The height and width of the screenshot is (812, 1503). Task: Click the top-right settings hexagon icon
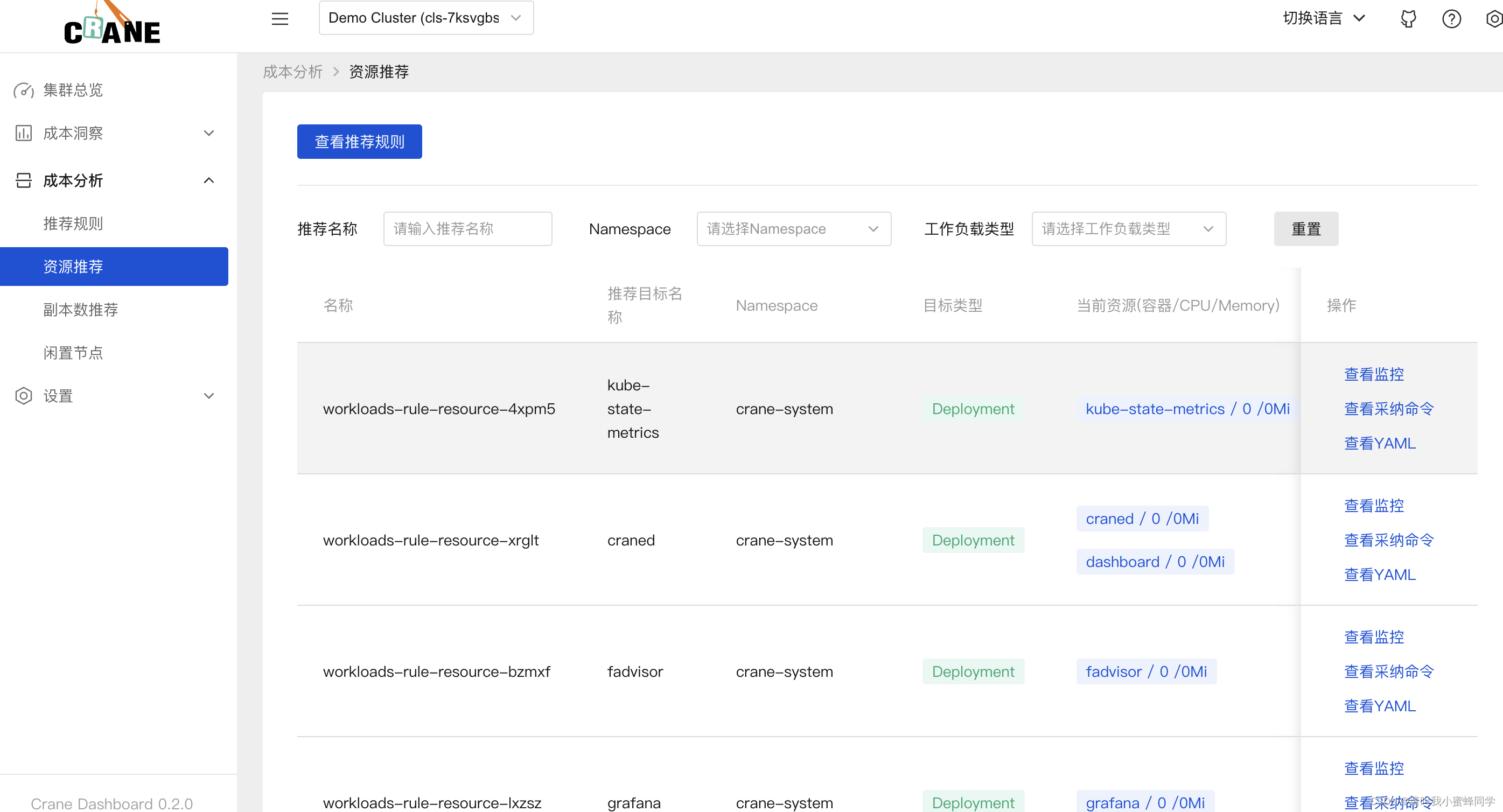tap(1494, 19)
